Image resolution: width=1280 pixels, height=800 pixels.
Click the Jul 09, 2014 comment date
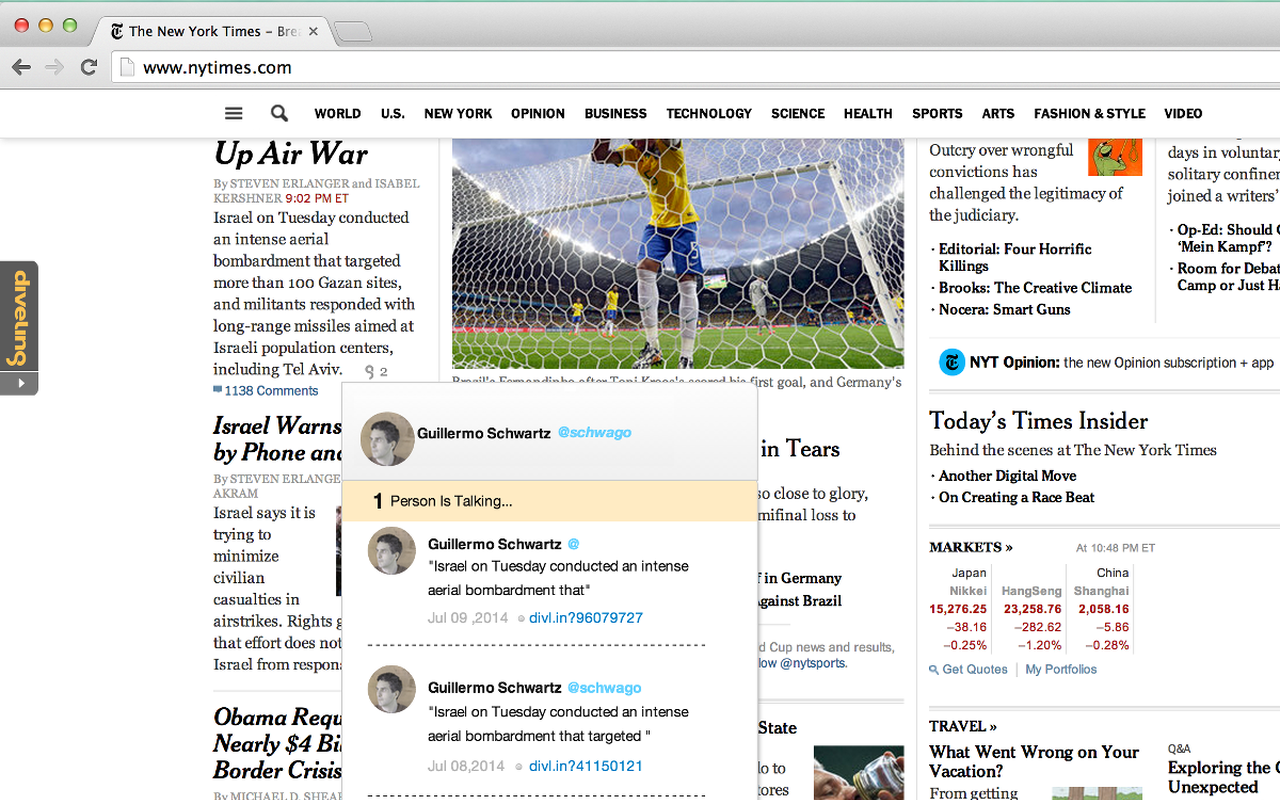pyautogui.click(x=466, y=618)
